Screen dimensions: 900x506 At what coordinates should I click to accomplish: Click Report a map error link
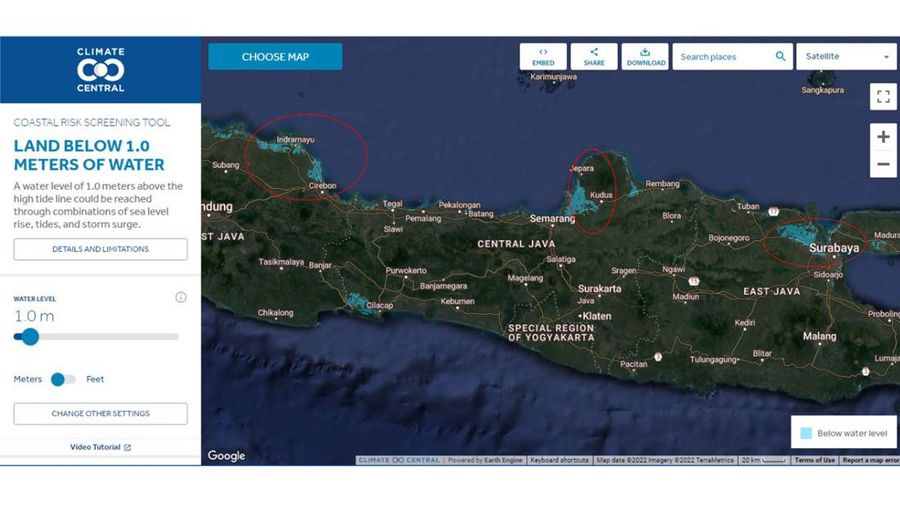[x=868, y=460]
